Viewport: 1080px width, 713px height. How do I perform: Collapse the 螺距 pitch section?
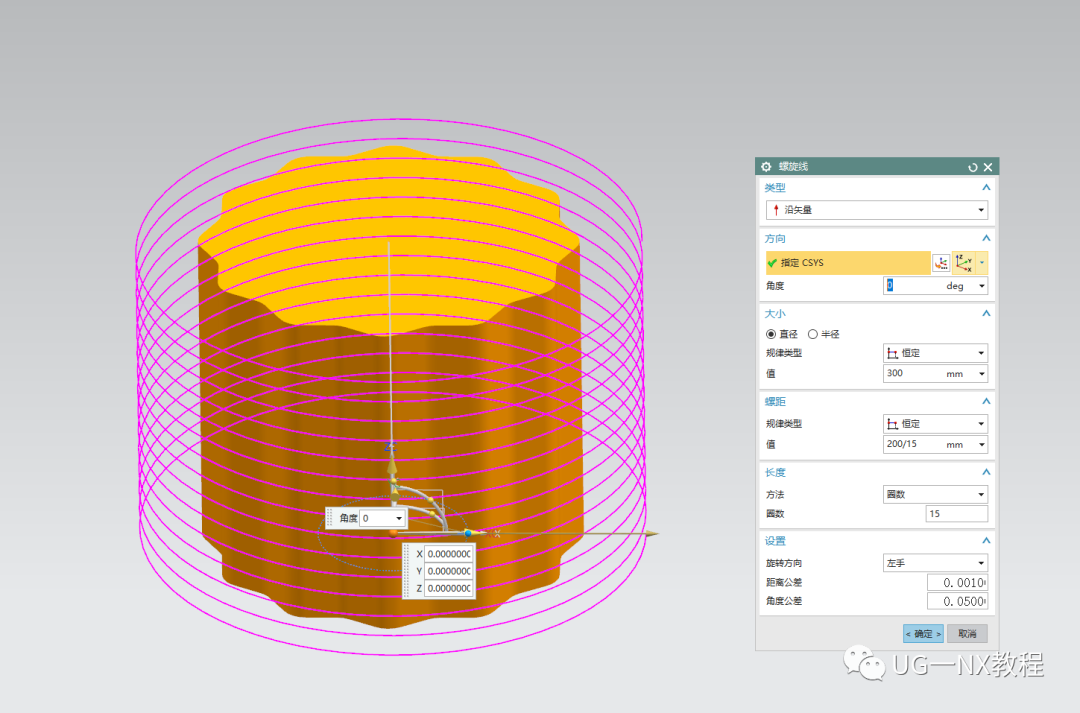[986, 401]
